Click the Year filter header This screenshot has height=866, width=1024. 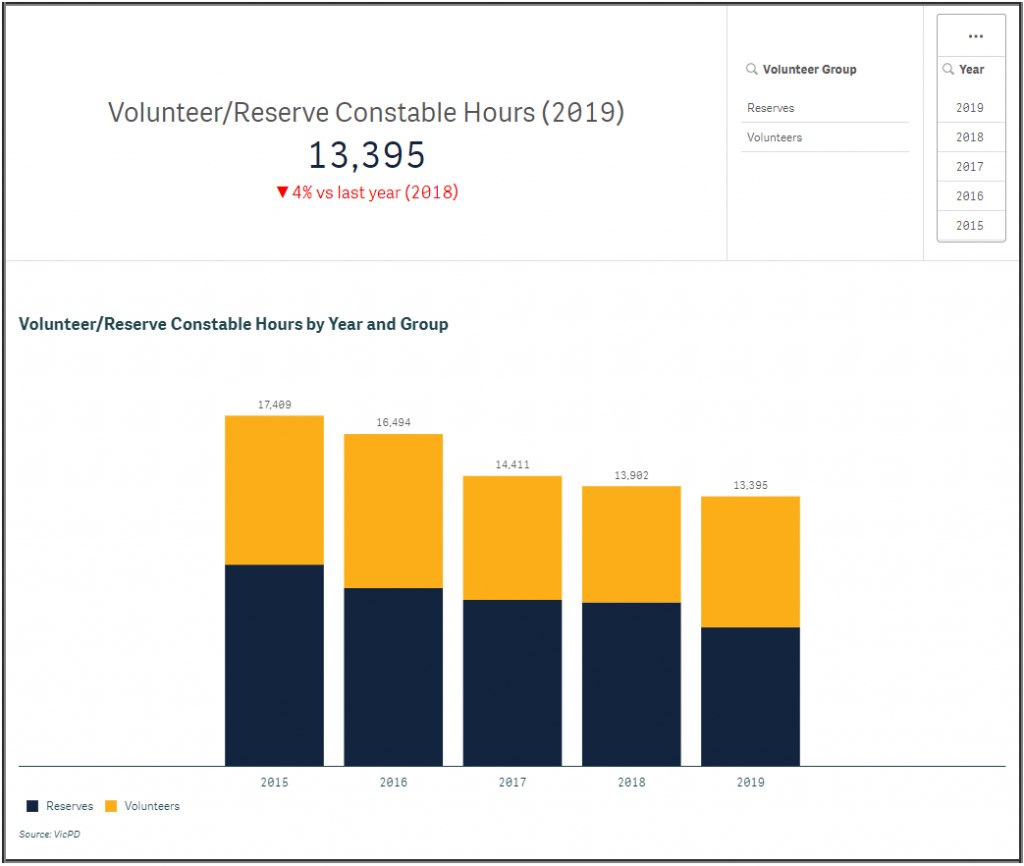(x=972, y=70)
